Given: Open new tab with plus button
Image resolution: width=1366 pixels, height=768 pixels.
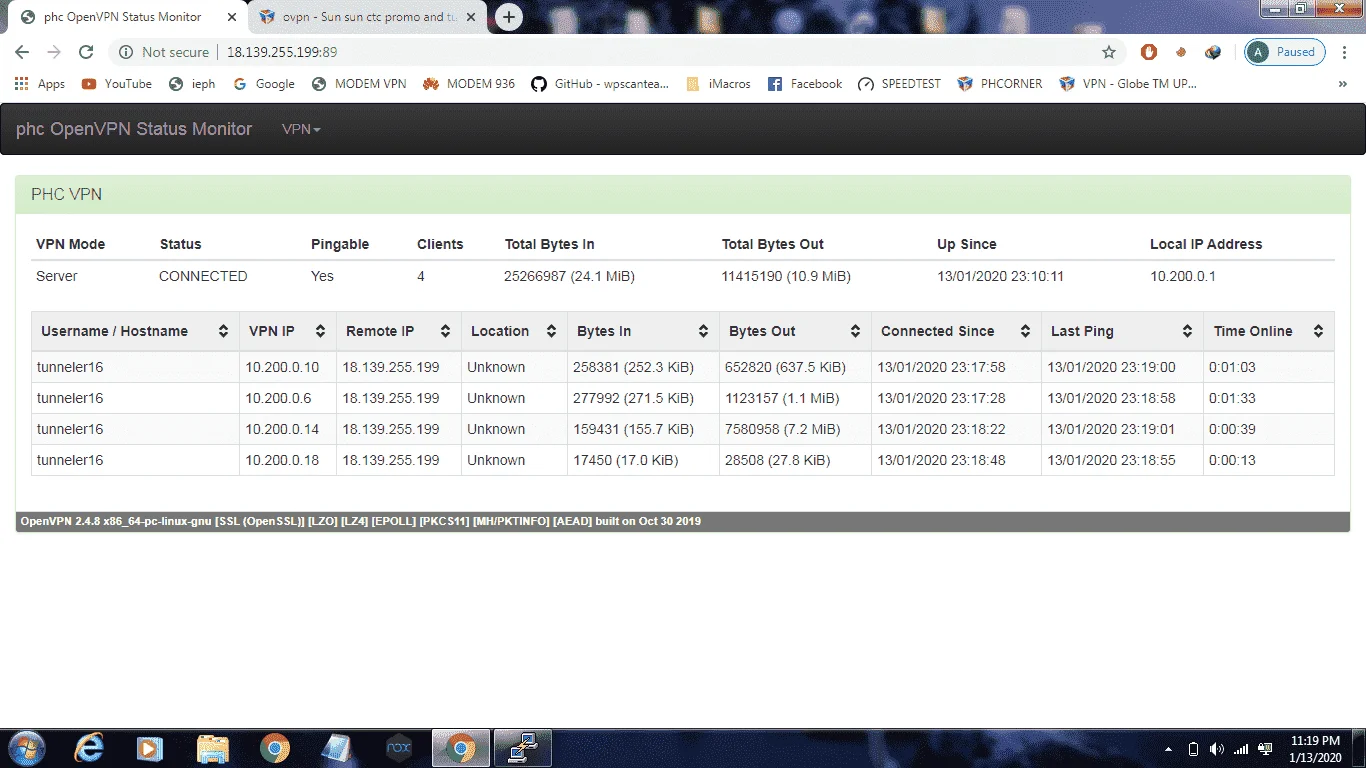Looking at the screenshot, I should point(509,17).
